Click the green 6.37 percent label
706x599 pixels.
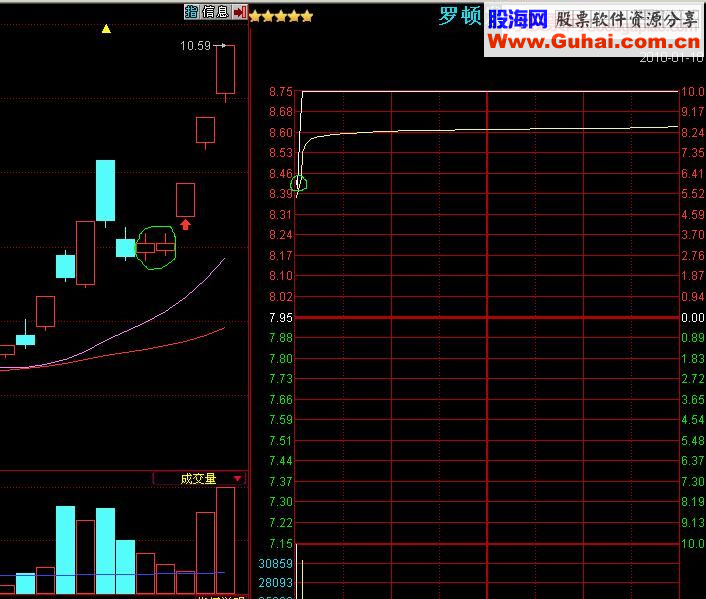693,461
